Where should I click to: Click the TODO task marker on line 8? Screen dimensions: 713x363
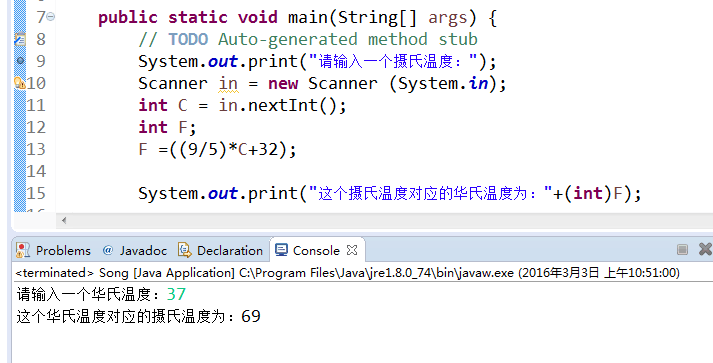(x=20, y=39)
